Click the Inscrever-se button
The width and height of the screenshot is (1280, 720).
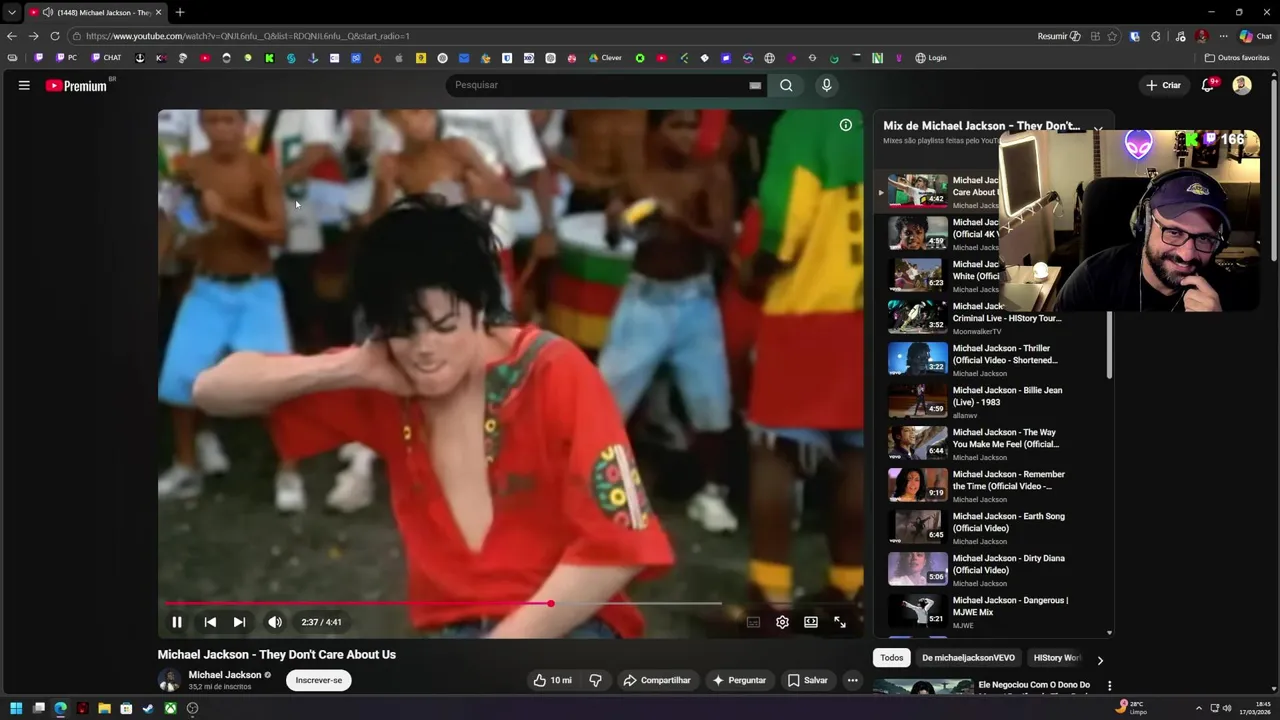click(319, 680)
